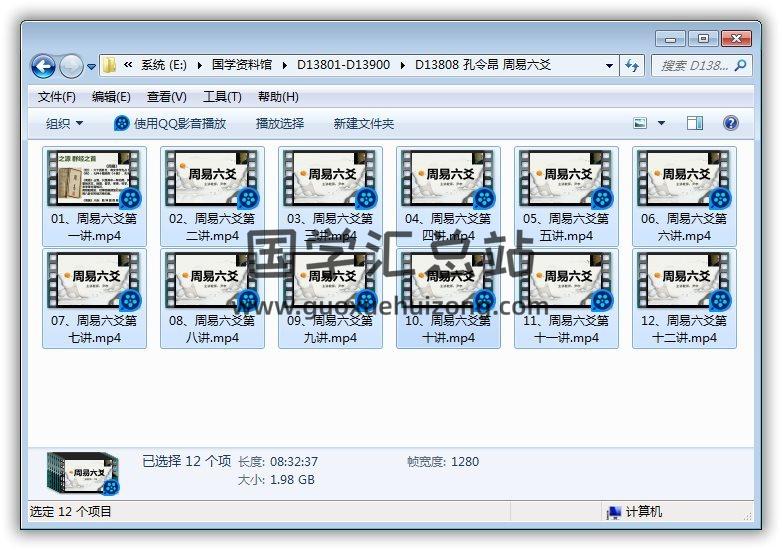Image resolution: width=782 pixels, height=550 pixels.
Task: Open the 帮助(H) menu
Action: point(278,97)
